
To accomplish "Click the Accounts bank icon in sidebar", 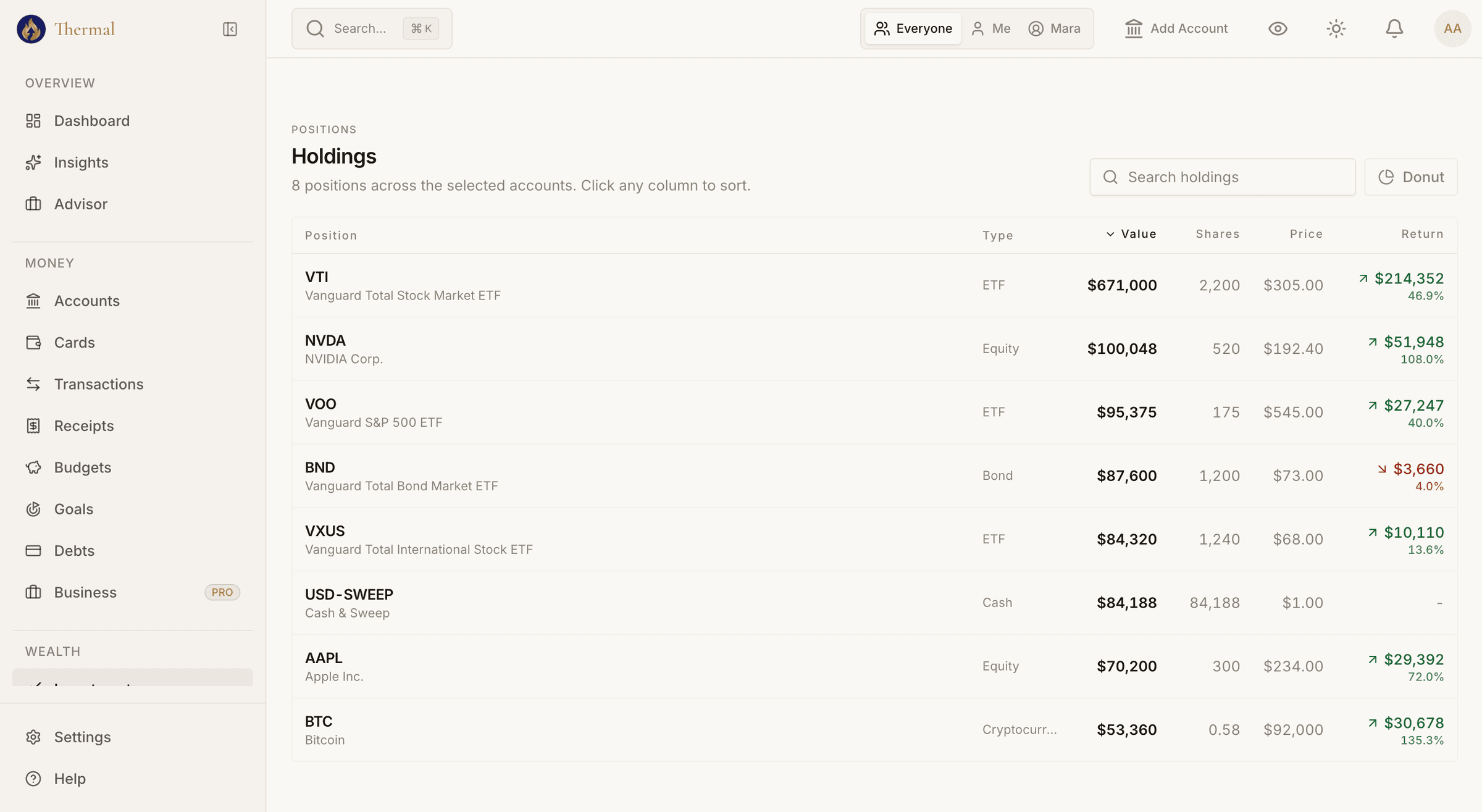I will pos(33,301).
